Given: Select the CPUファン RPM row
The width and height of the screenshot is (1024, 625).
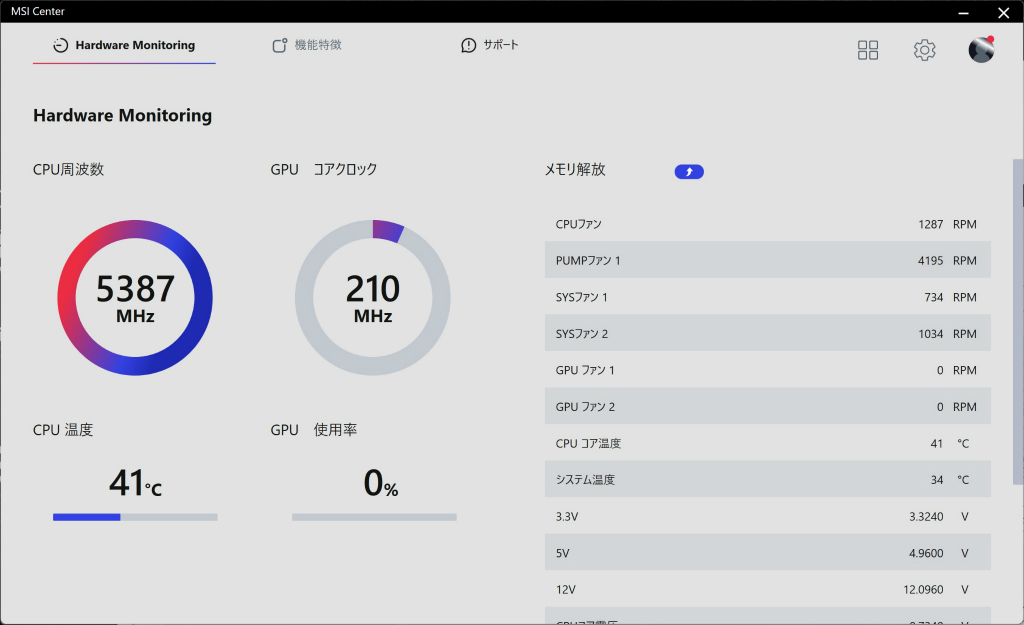Looking at the screenshot, I should pyautogui.click(x=767, y=224).
